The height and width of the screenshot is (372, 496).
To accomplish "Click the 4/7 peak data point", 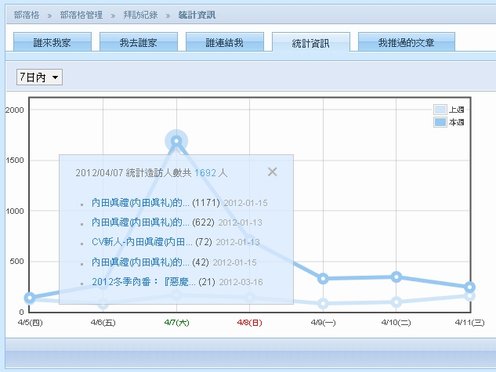I will click(176, 141).
